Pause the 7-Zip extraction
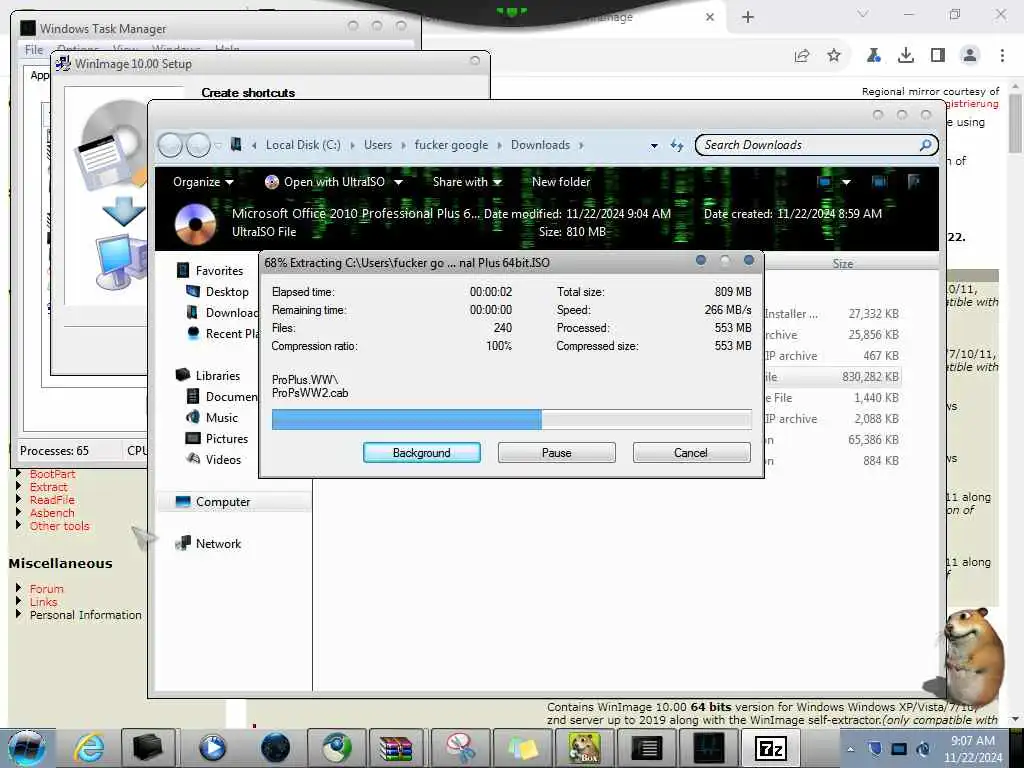This screenshot has height=768, width=1024. [556, 453]
